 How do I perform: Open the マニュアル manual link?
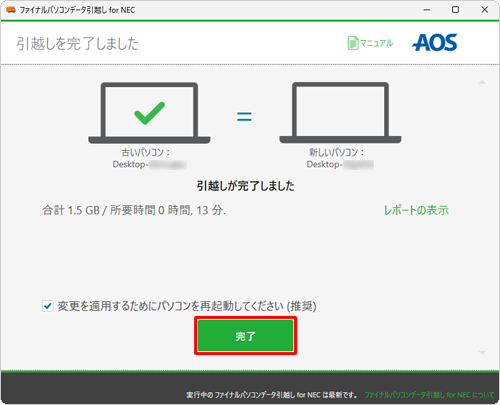(376, 43)
